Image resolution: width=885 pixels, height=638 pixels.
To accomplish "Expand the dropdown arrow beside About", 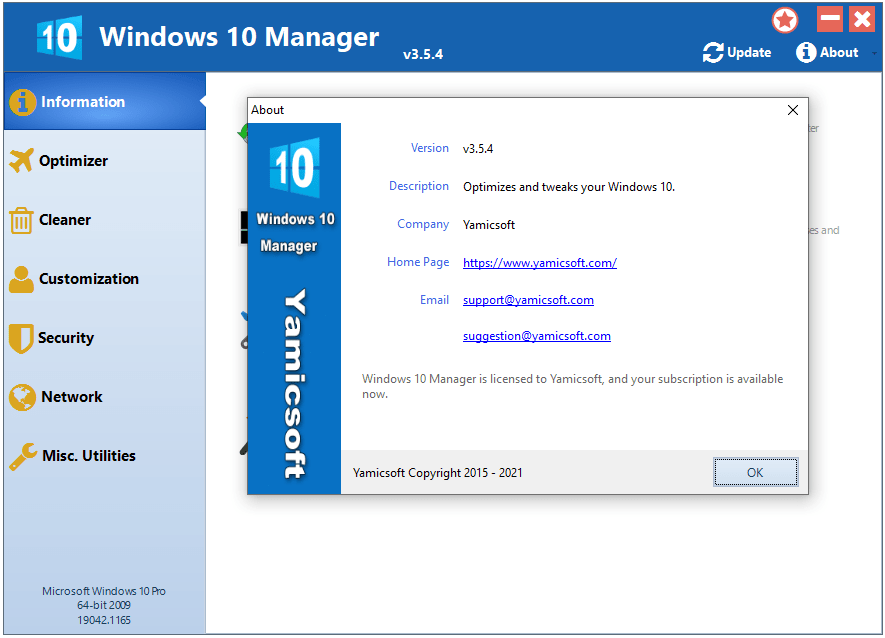I will coord(874,54).
